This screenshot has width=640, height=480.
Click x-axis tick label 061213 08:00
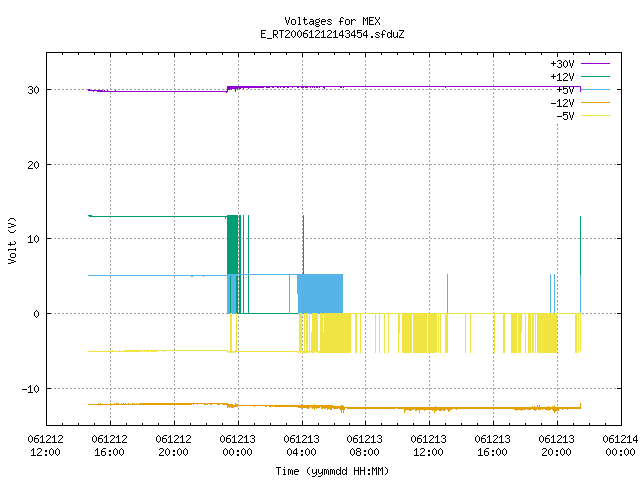tap(364, 446)
